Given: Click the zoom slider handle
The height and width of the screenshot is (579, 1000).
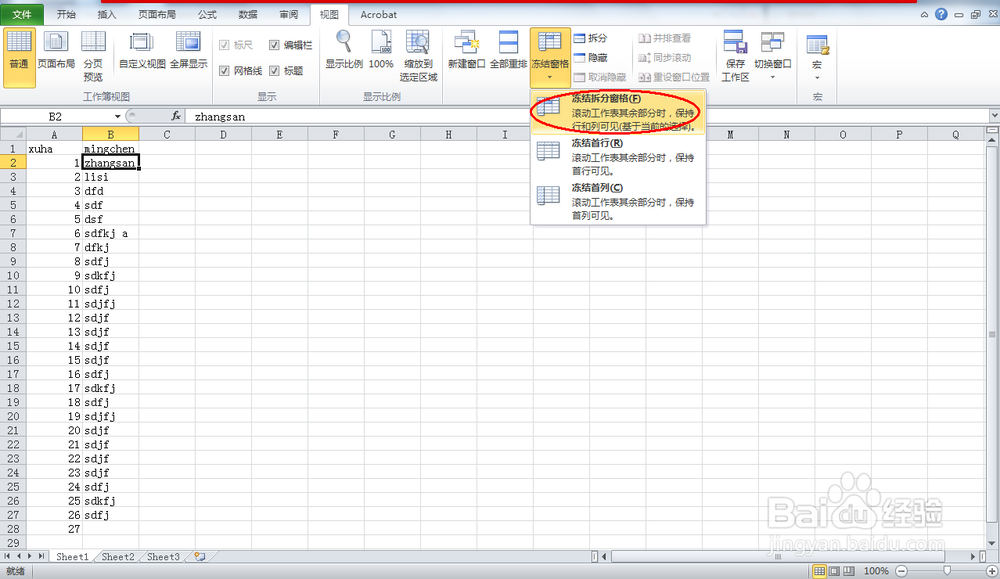Looking at the screenshot, I should pyautogui.click(x=947, y=571).
